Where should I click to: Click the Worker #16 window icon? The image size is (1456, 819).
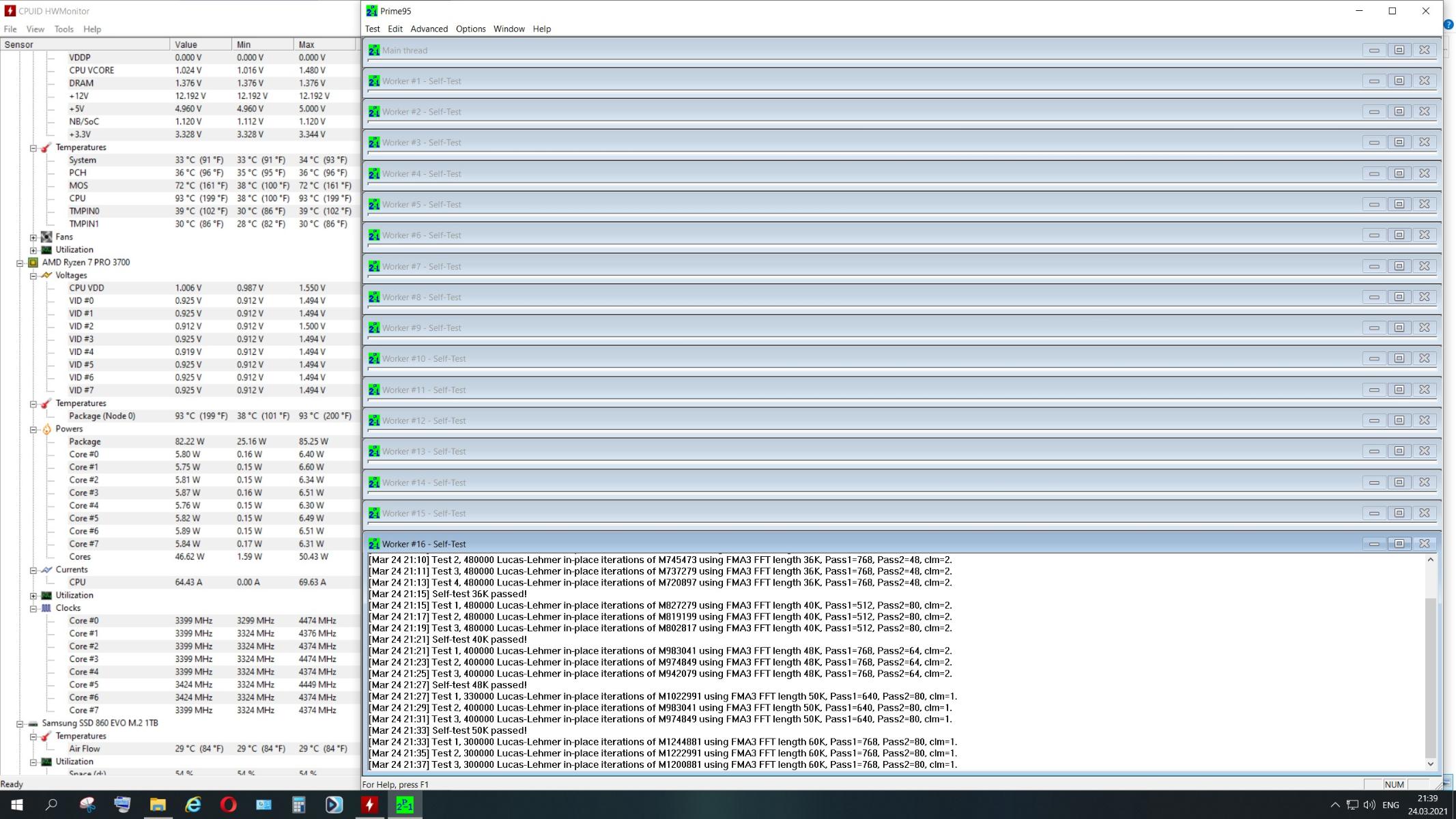click(x=373, y=544)
